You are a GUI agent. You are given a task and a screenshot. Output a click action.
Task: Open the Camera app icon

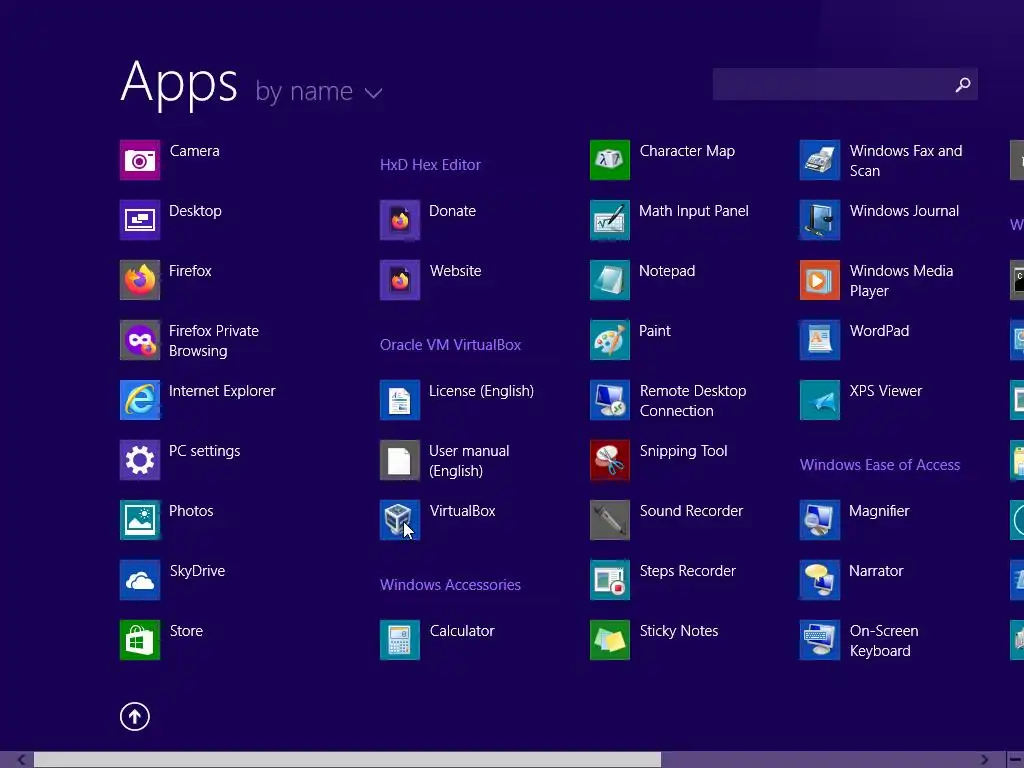(140, 160)
